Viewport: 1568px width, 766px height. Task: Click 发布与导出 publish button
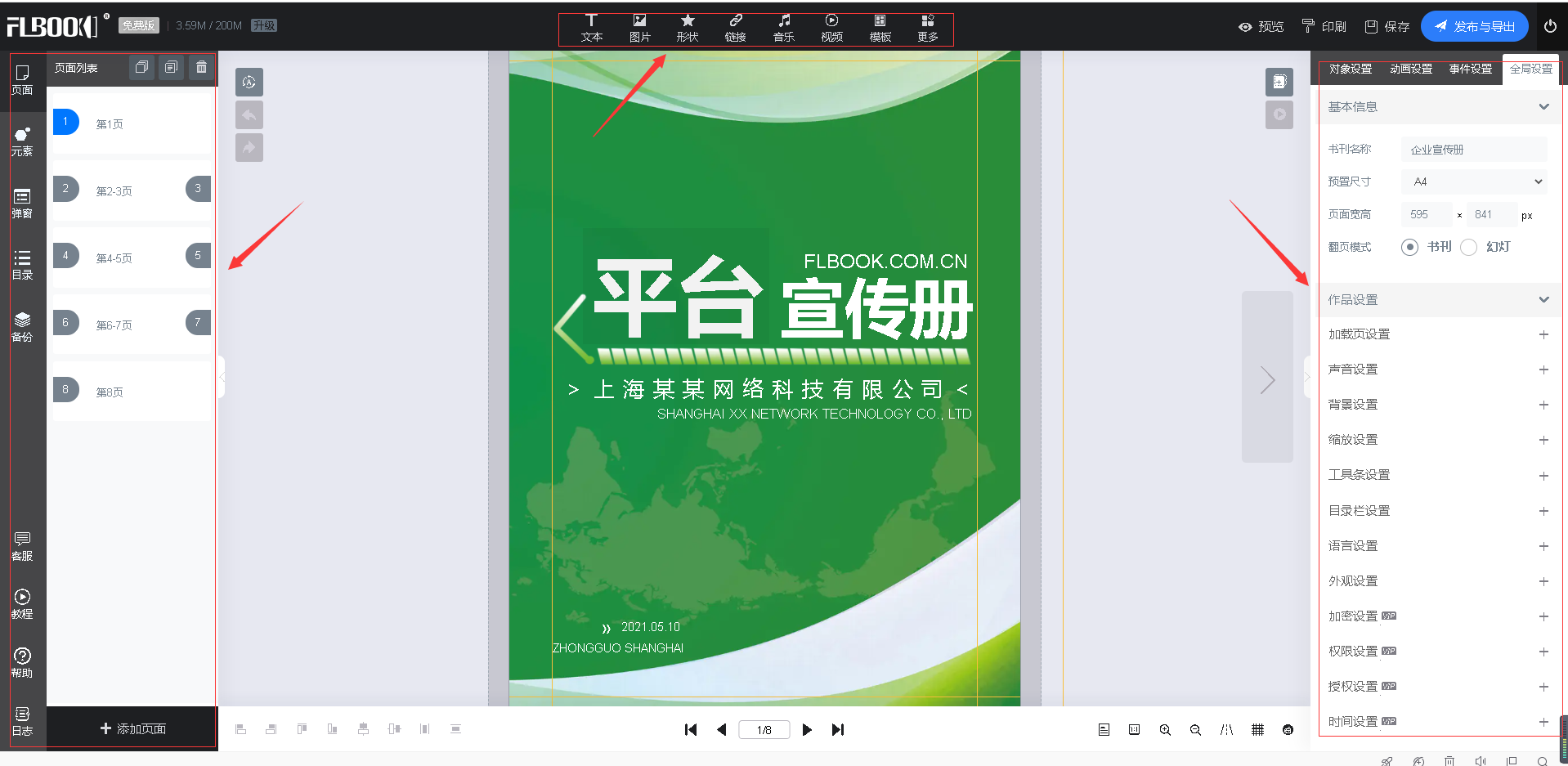tap(1474, 26)
